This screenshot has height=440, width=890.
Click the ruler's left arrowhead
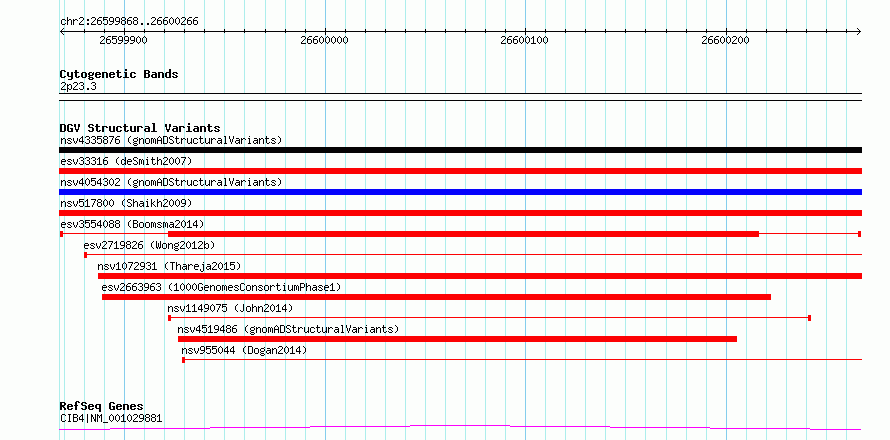(x=62, y=31)
